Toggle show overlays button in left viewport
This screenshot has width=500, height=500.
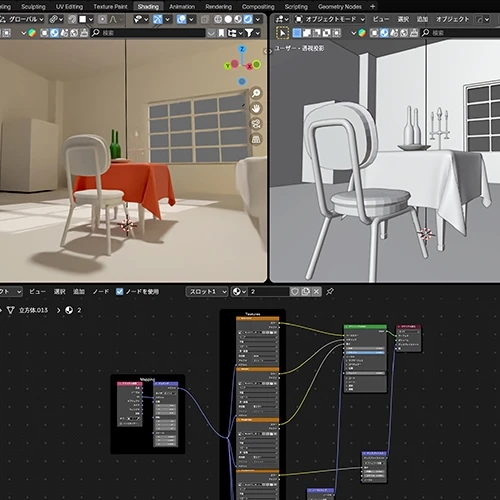pyautogui.click(x=181, y=19)
